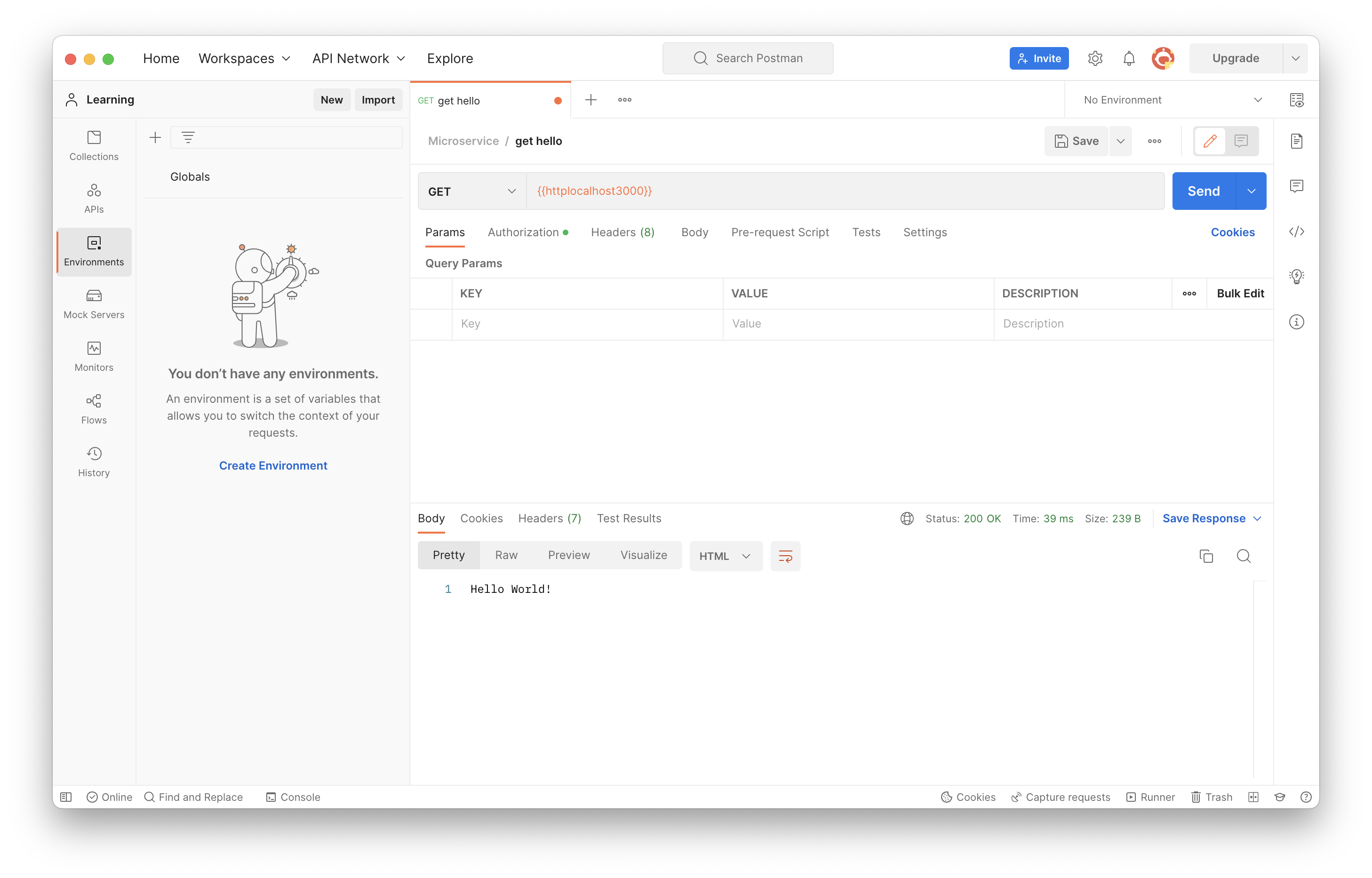Viewport: 1372px width, 878px height.
Task: Open the Flows sidebar icon
Action: point(94,409)
